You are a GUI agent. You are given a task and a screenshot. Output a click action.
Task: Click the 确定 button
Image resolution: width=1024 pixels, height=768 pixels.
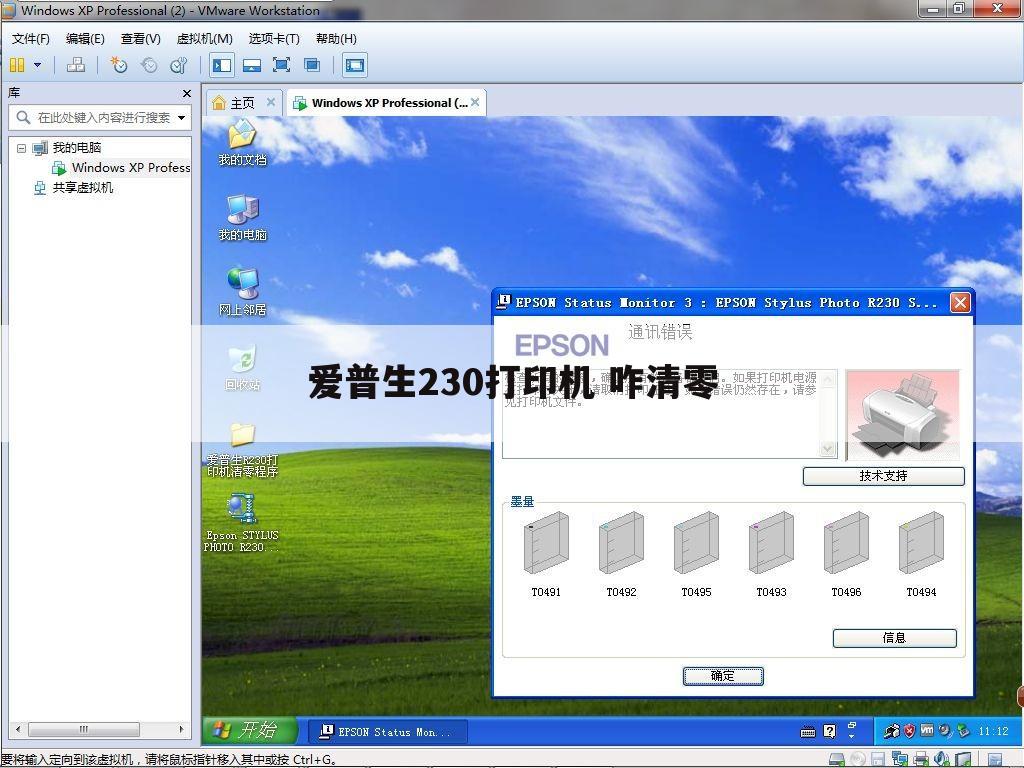[x=723, y=676]
